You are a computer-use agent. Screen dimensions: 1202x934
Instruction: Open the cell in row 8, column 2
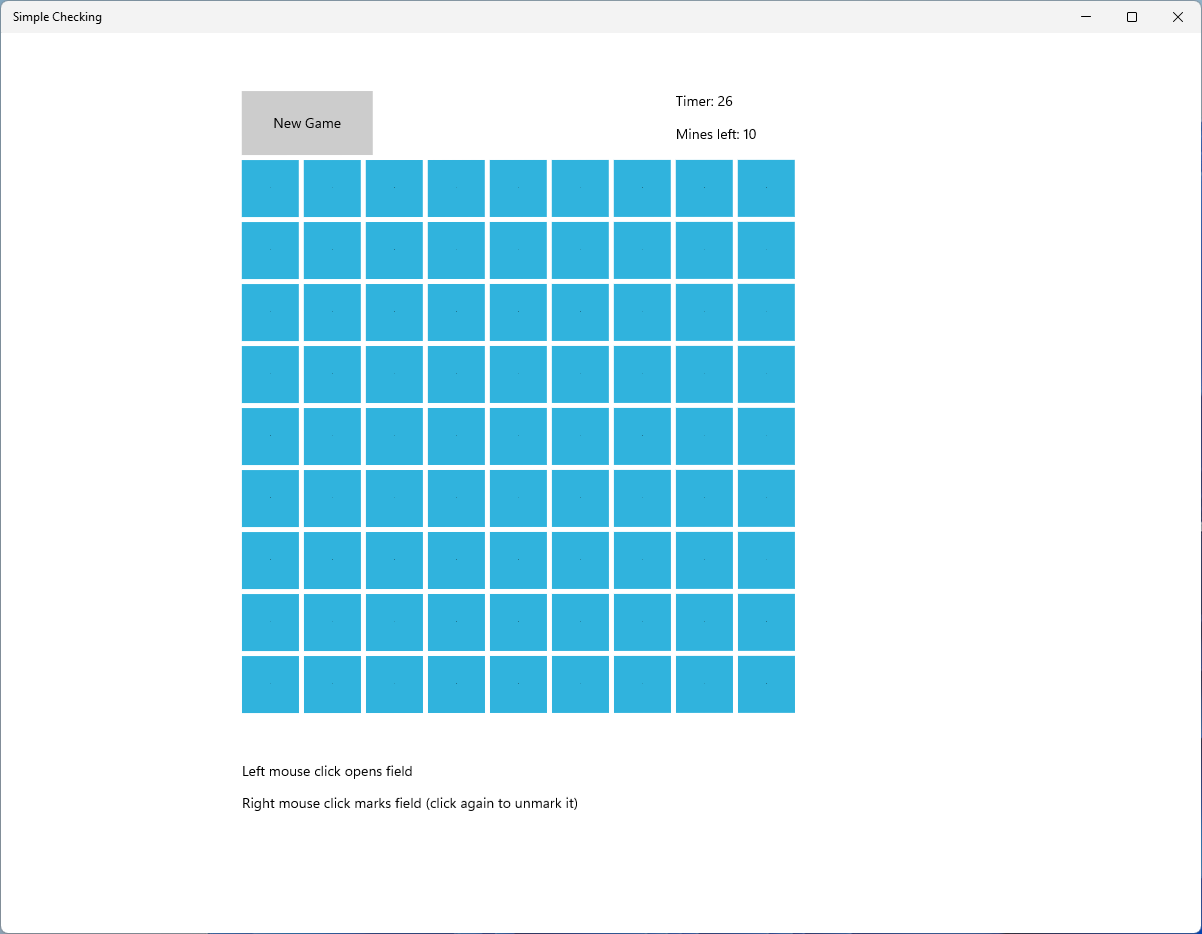click(x=332, y=622)
